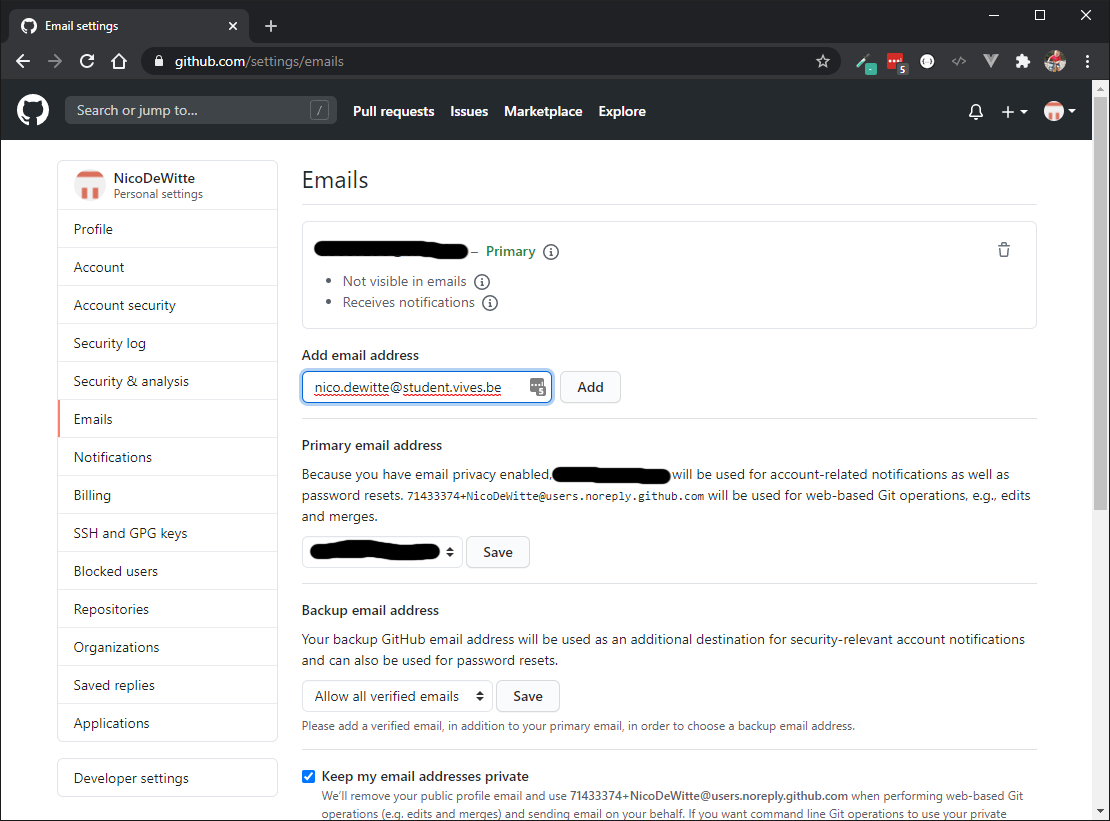
Task: Click info icon next to Primary
Action: [551, 252]
